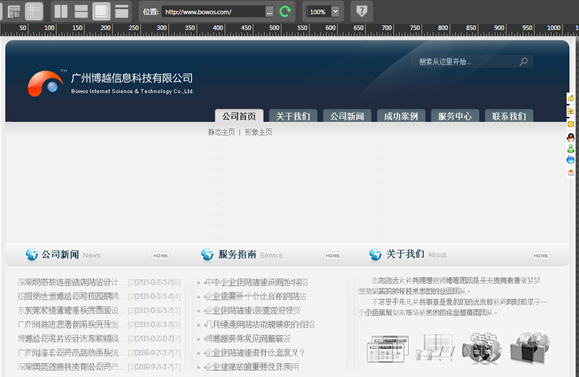Refresh the page with the green reload icon
The width and height of the screenshot is (579, 377).
[285, 11]
